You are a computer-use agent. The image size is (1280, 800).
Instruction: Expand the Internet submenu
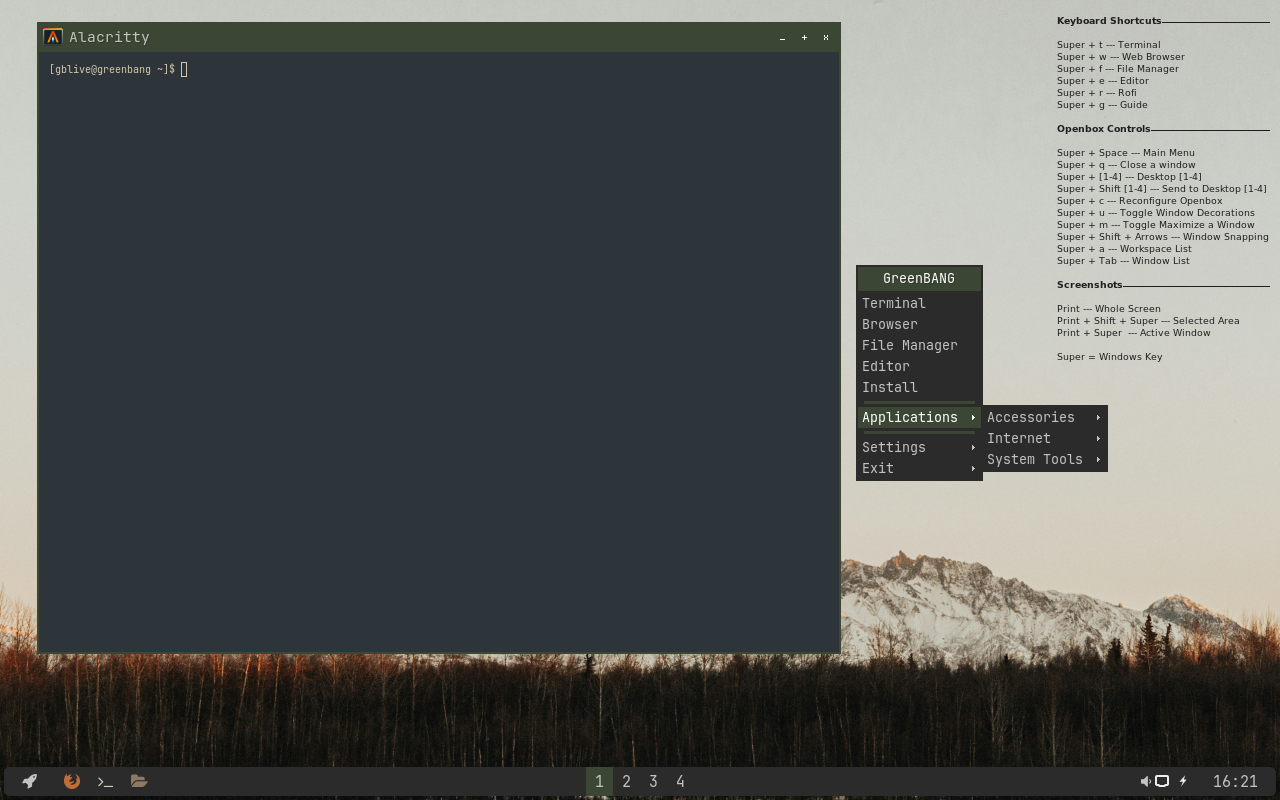[1044, 438]
